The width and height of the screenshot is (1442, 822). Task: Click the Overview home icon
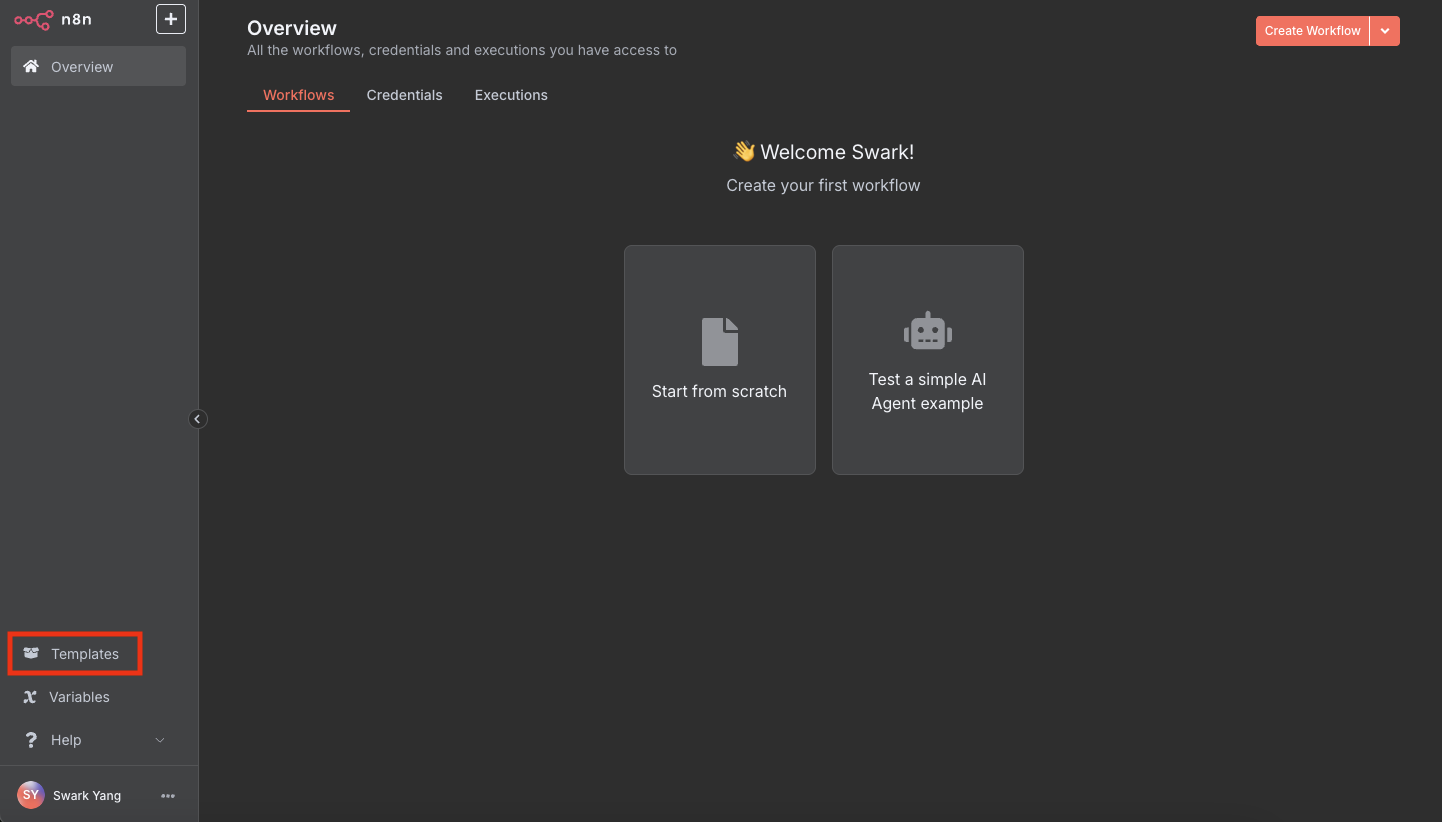pyautogui.click(x=31, y=66)
